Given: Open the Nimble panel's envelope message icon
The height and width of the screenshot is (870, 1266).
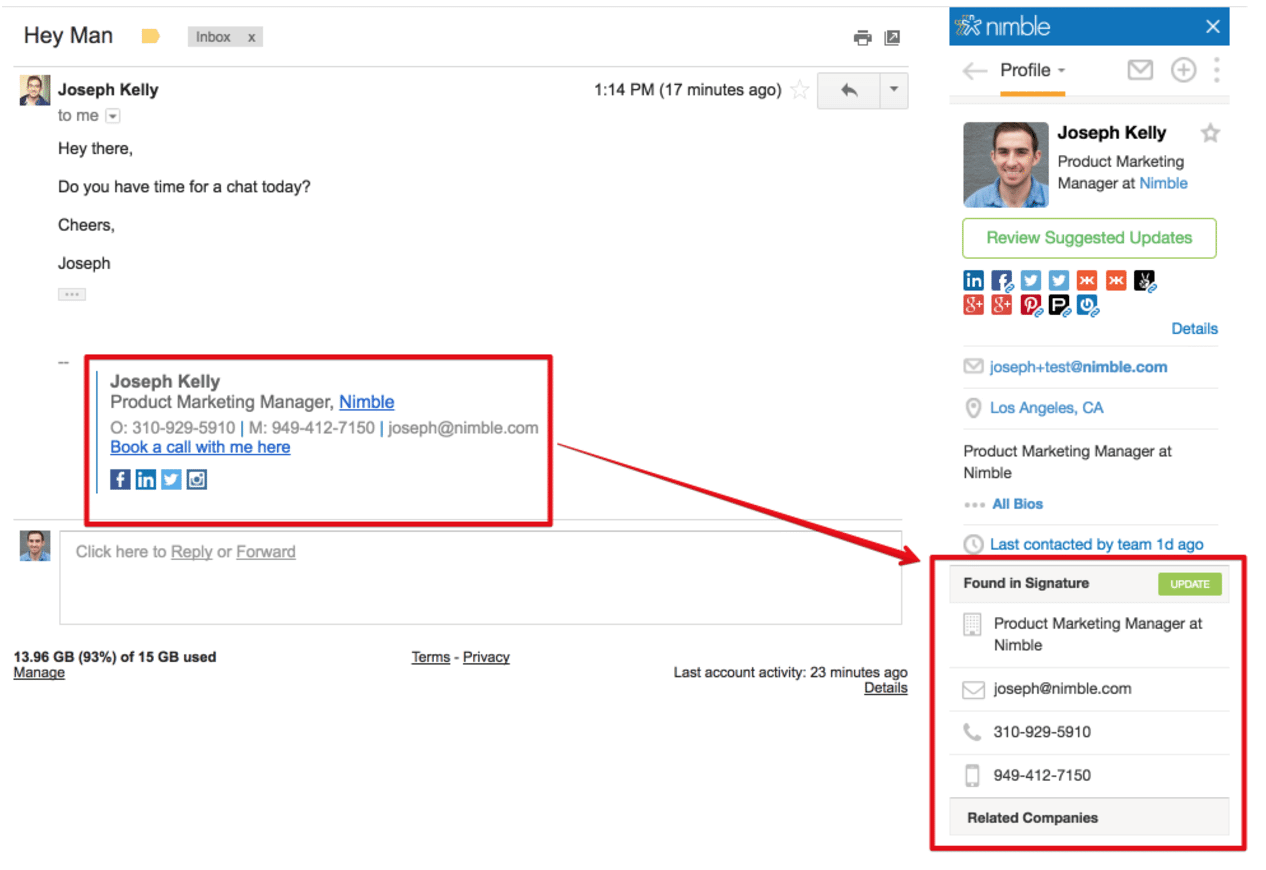Looking at the screenshot, I should tap(1140, 70).
